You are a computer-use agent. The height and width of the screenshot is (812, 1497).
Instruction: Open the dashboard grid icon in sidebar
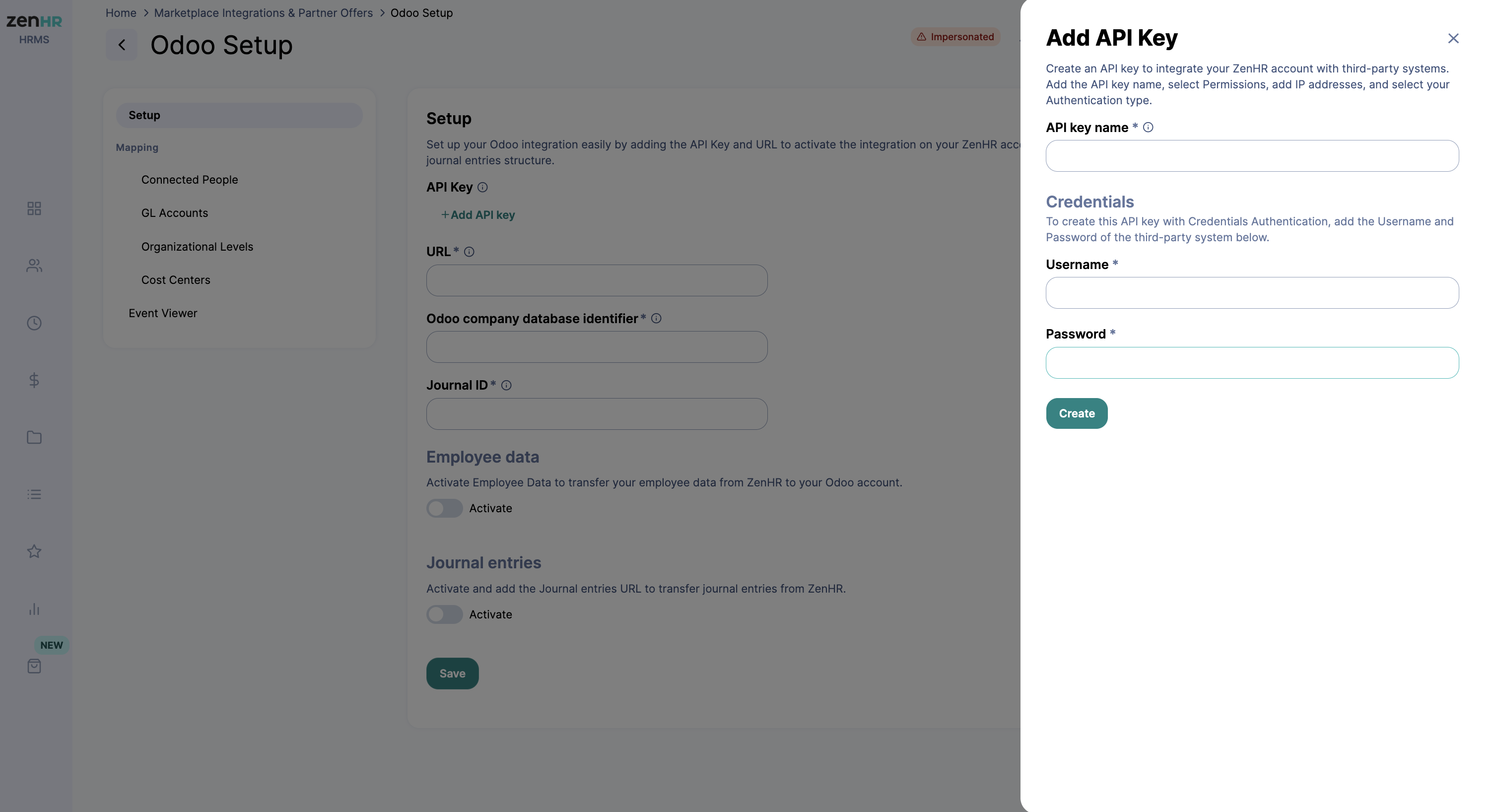click(34, 208)
